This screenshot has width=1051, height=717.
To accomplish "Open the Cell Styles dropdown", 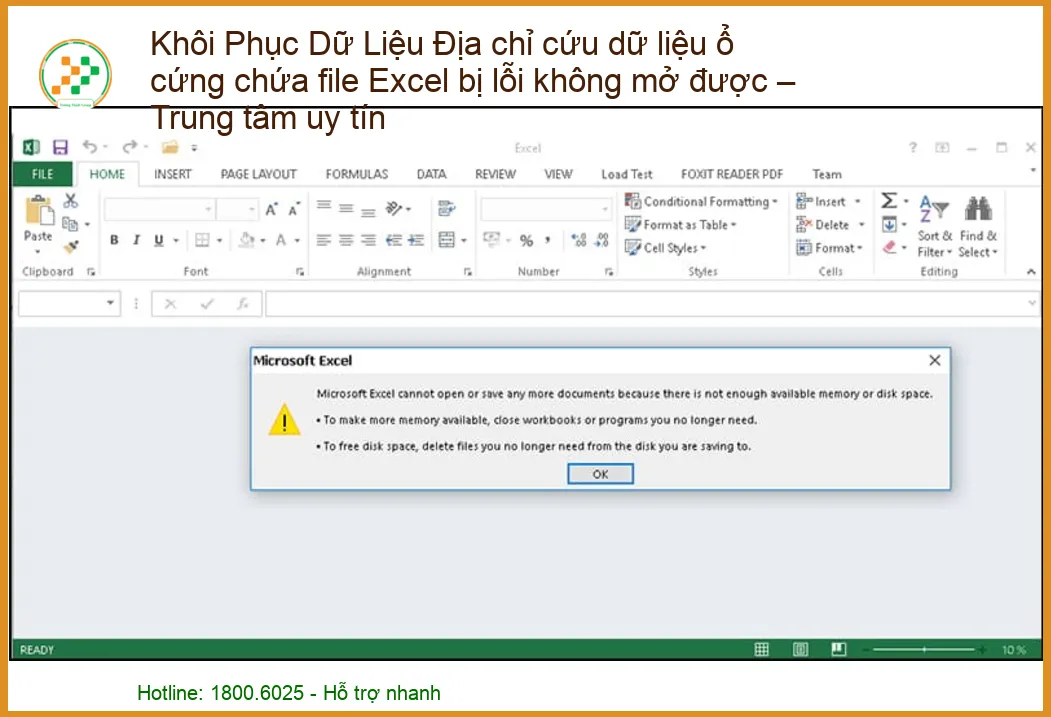I will pos(666,248).
